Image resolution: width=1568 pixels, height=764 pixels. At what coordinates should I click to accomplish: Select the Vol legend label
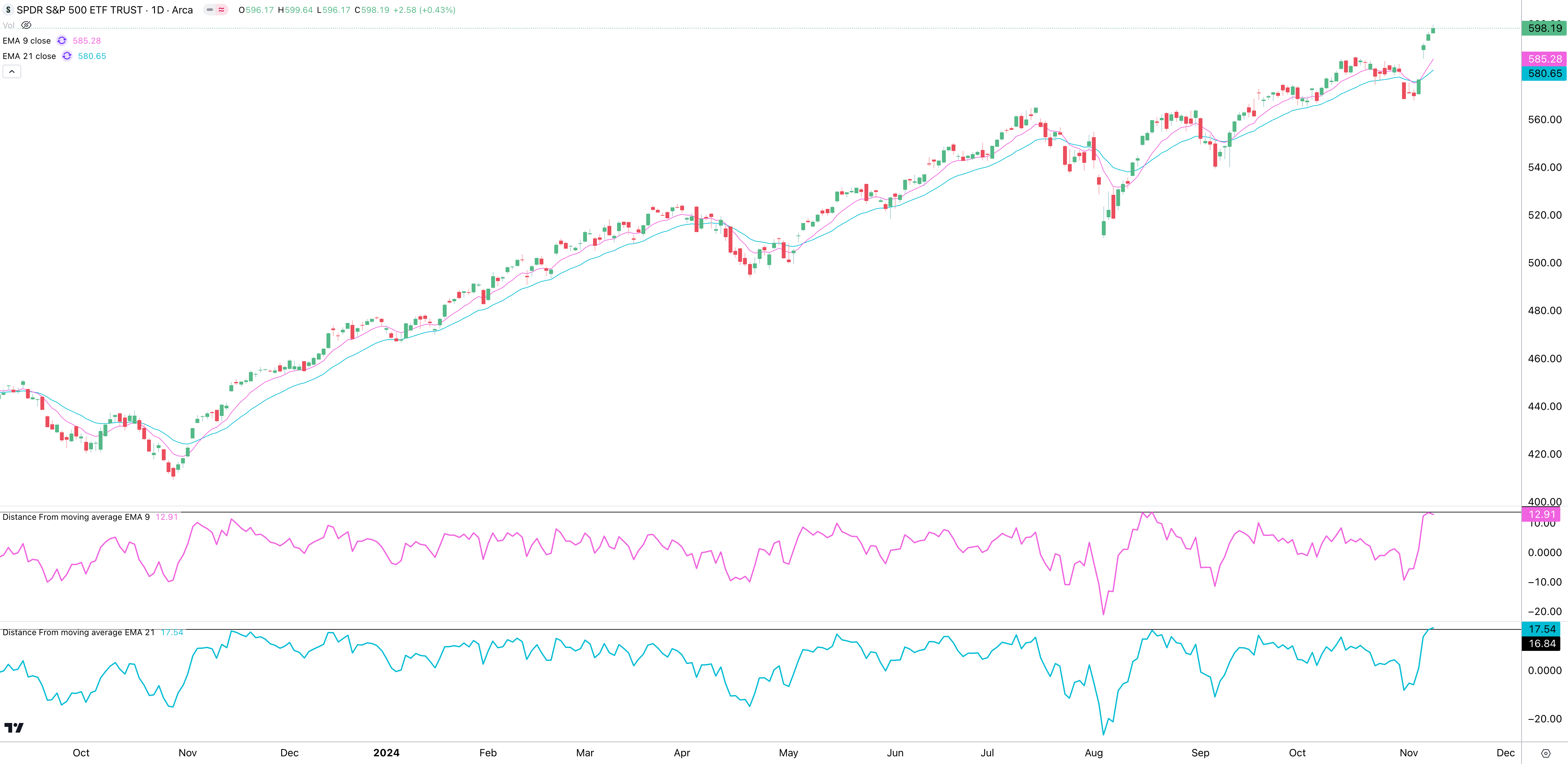tap(9, 25)
